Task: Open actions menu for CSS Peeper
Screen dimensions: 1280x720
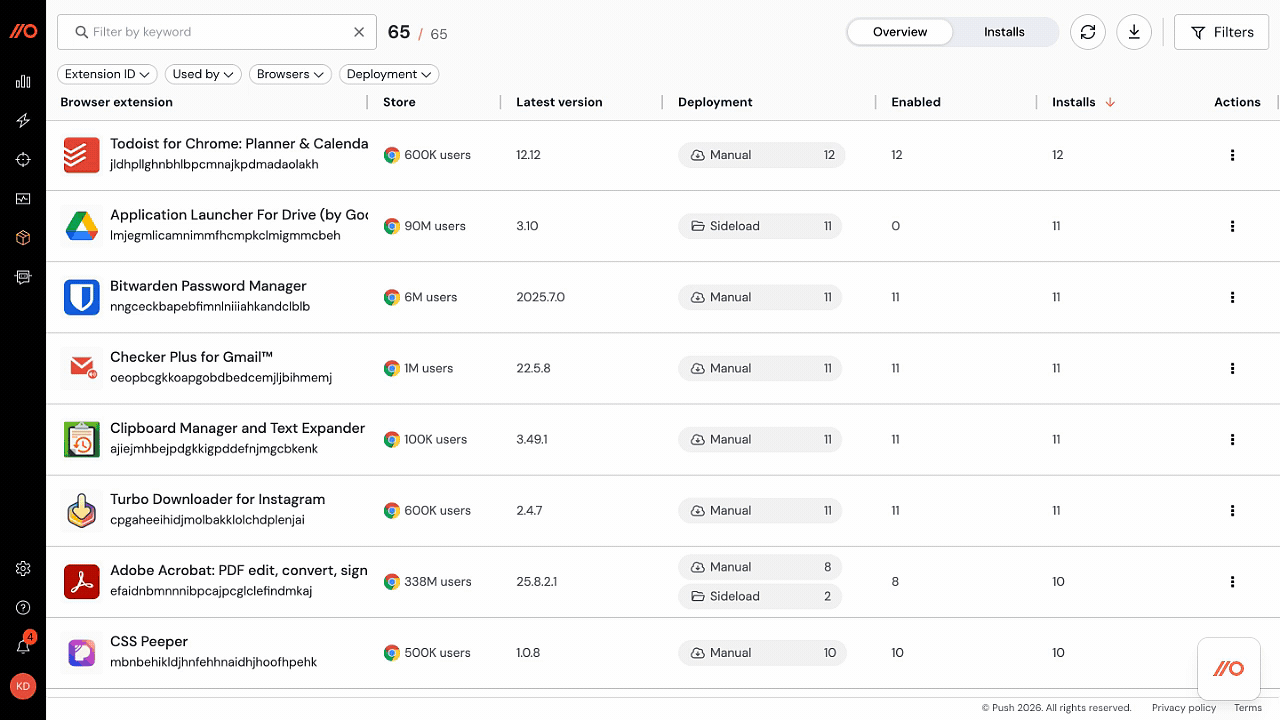Action: click(1232, 652)
